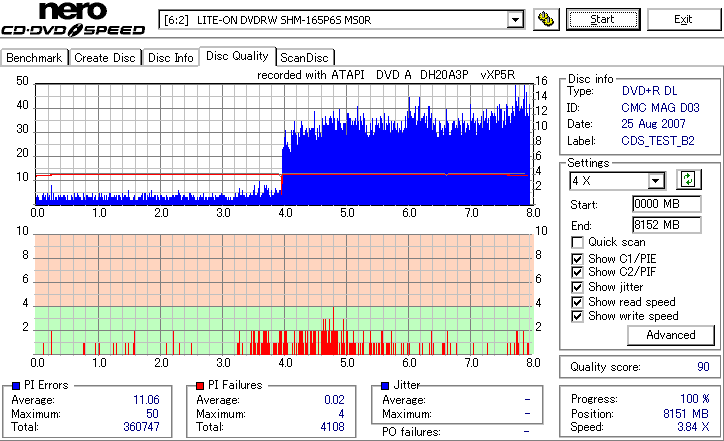This screenshot has width=724, height=441.
Task: Open the Create Disc tab
Action: pos(105,58)
